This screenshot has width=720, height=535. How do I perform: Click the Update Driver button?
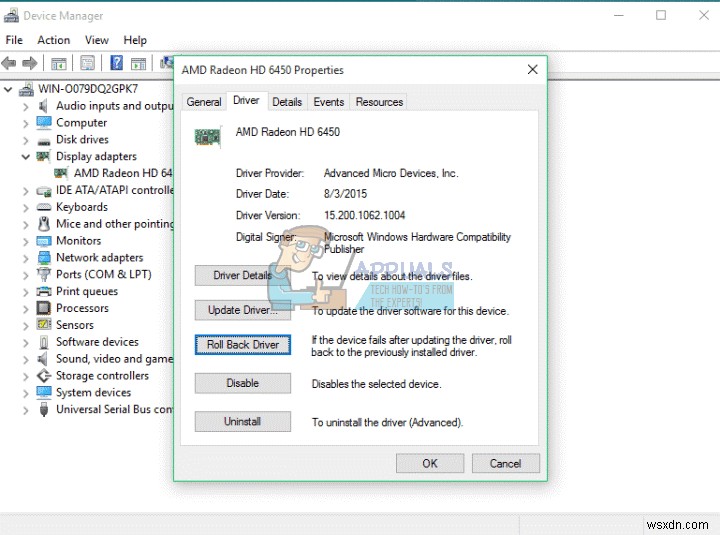242,310
